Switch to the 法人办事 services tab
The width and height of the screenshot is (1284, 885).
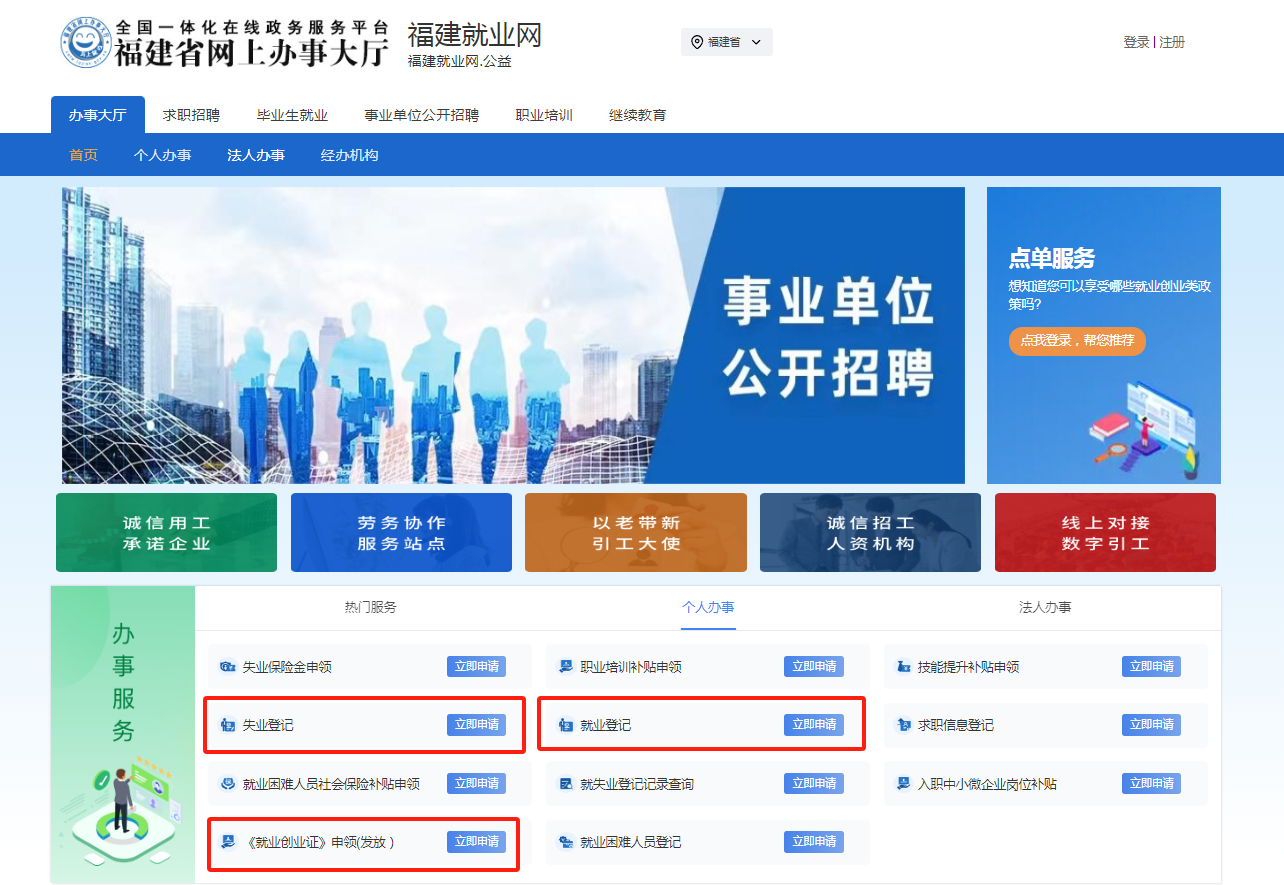(x=1045, y=607)
